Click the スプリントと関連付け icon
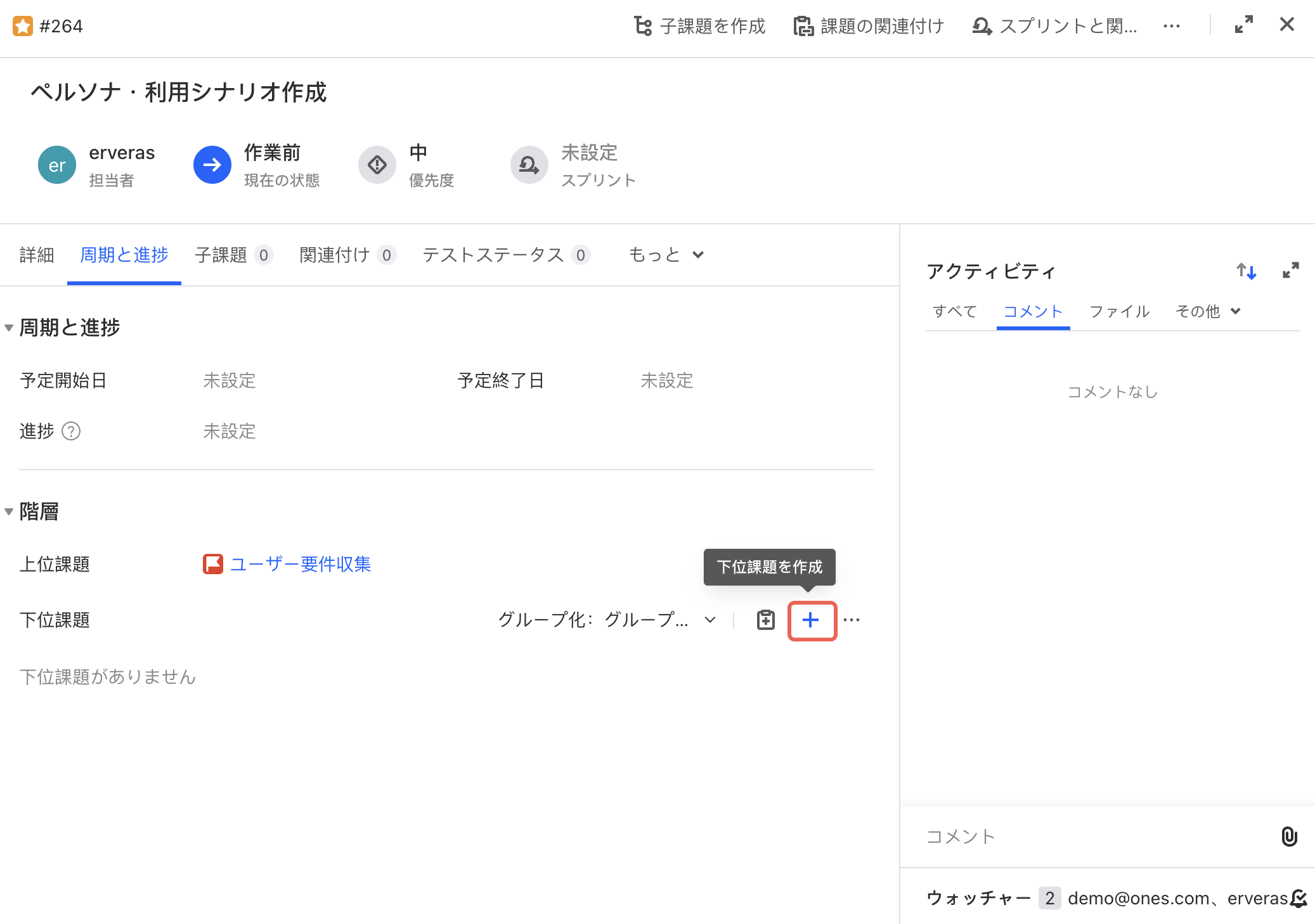1315x924 pixels. pos(981,26)
